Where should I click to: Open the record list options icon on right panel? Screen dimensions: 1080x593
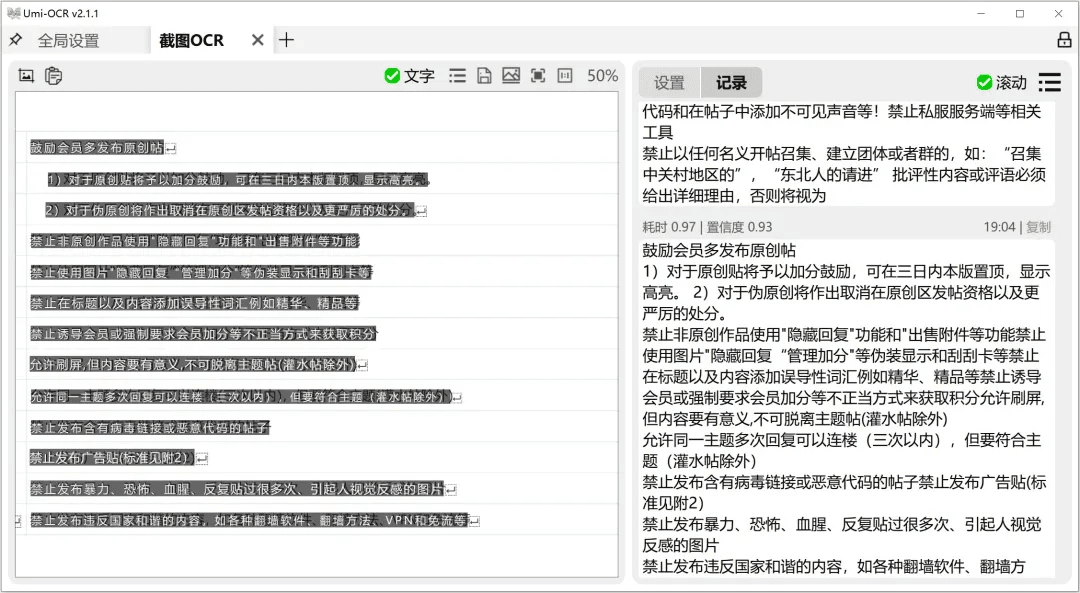pyautogui.click(x=1049, y=83)
